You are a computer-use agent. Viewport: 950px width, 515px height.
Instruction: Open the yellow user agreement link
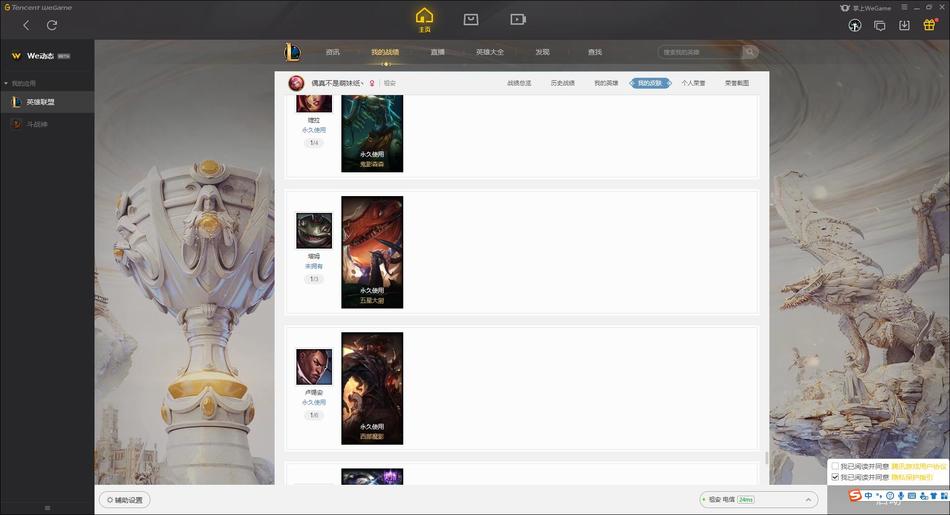click(x=918, y=467)
